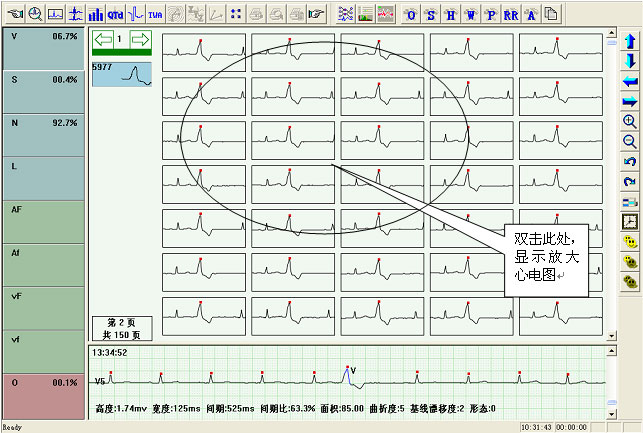Select the QTd analysis toolbar icon
The width and height of the screenshot is (643, 433).
[116, 14]
